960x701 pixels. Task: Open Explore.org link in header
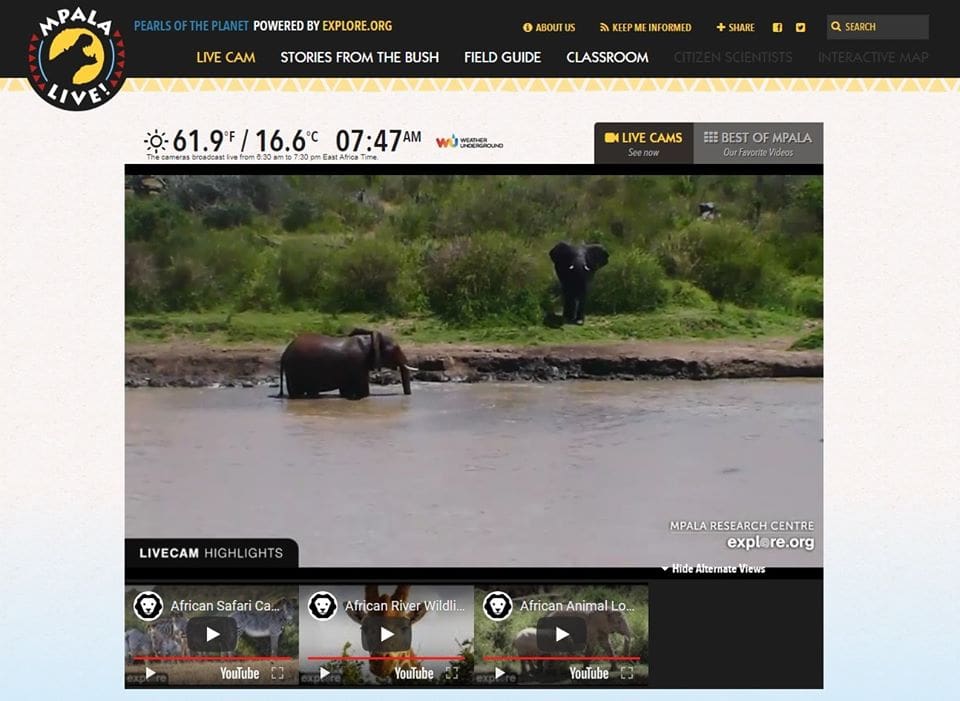coord(357,26)
